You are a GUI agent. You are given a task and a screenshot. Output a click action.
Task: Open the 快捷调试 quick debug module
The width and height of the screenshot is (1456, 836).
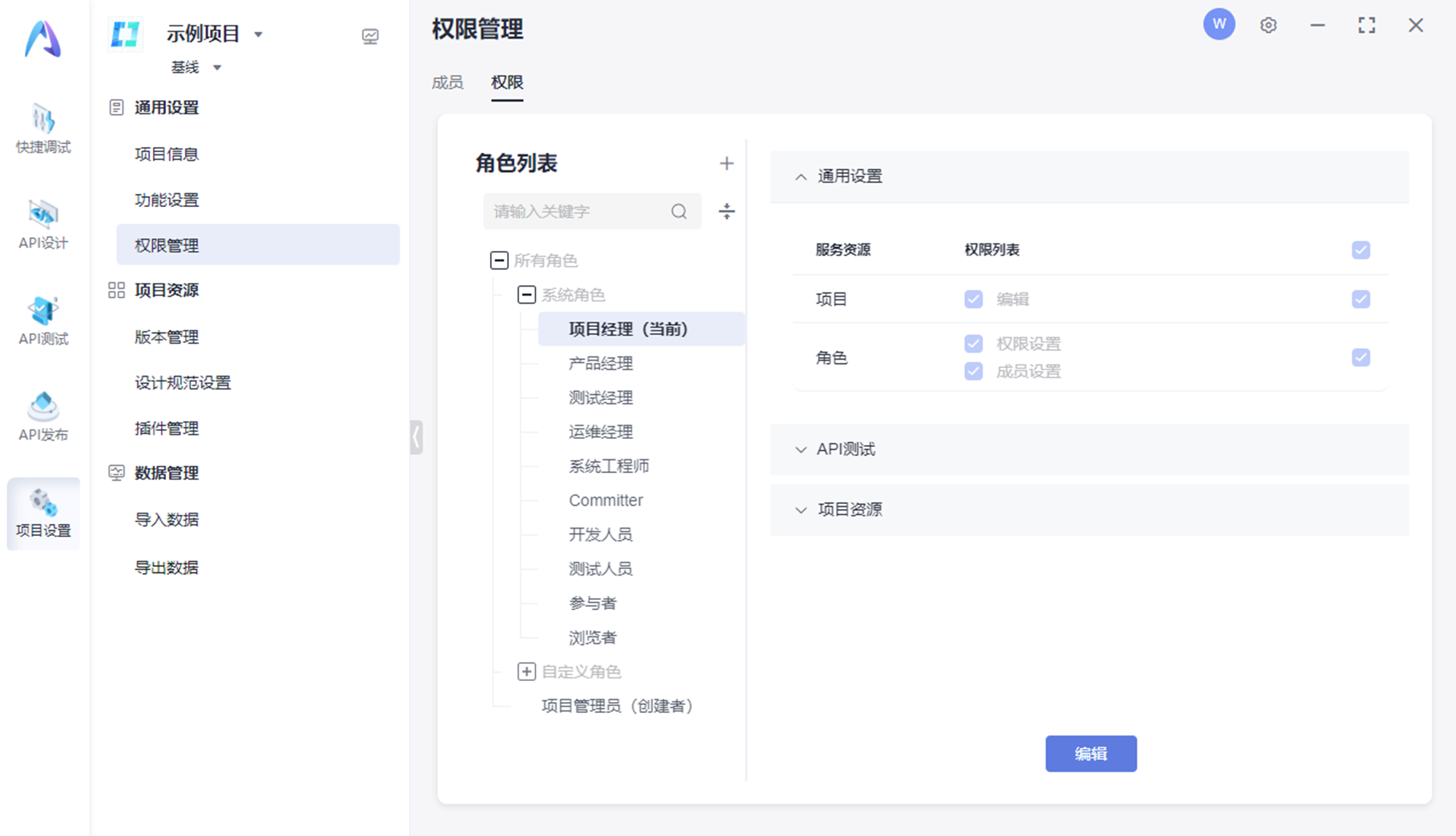pyautogui.click(x=43, y=129)
